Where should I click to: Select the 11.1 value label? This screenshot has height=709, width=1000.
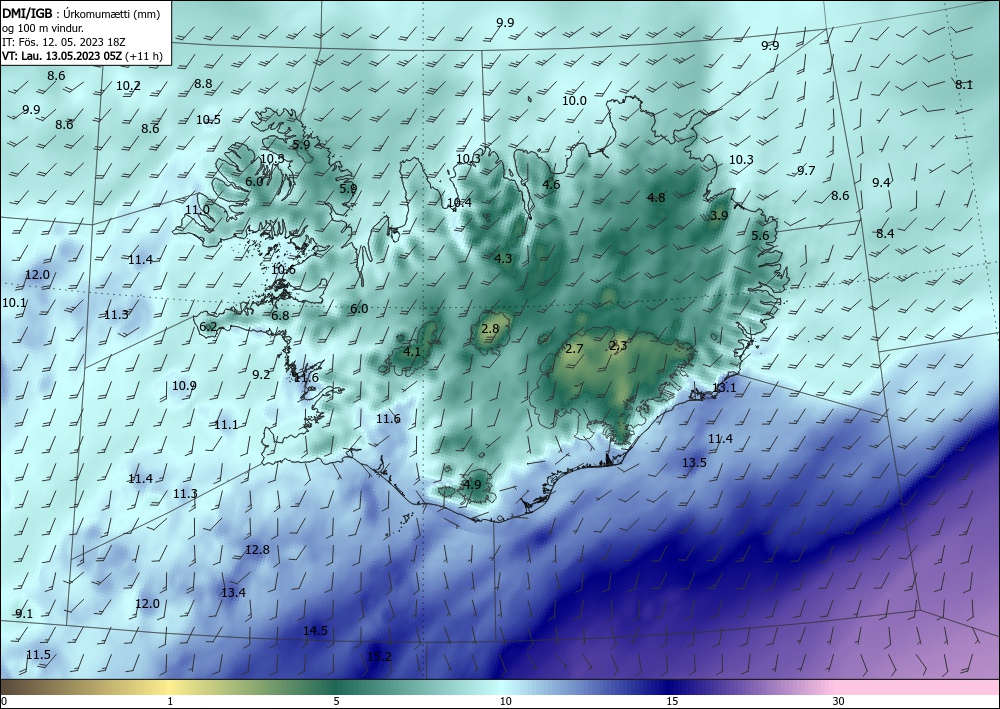click(x=226, y=425)
